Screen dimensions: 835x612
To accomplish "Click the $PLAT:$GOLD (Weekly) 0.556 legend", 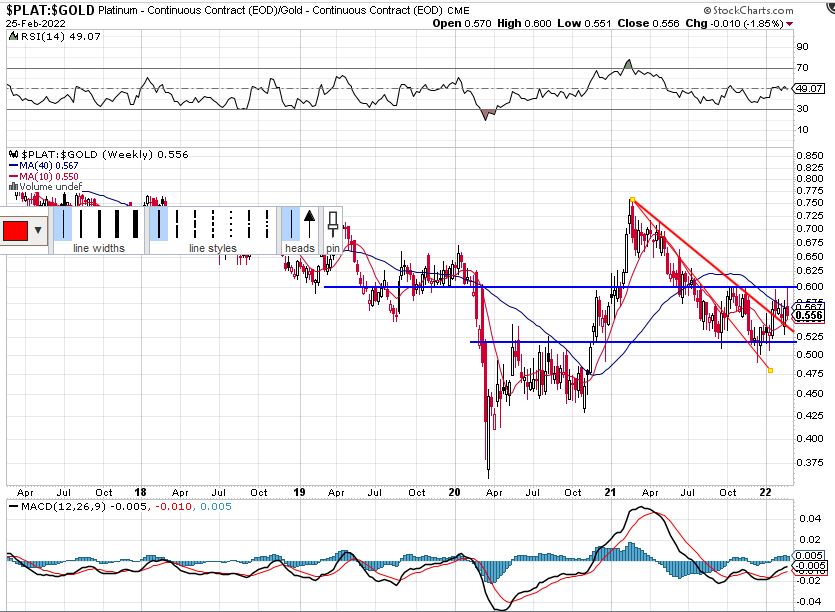I will pyautogui.click(x=99, y=154).
